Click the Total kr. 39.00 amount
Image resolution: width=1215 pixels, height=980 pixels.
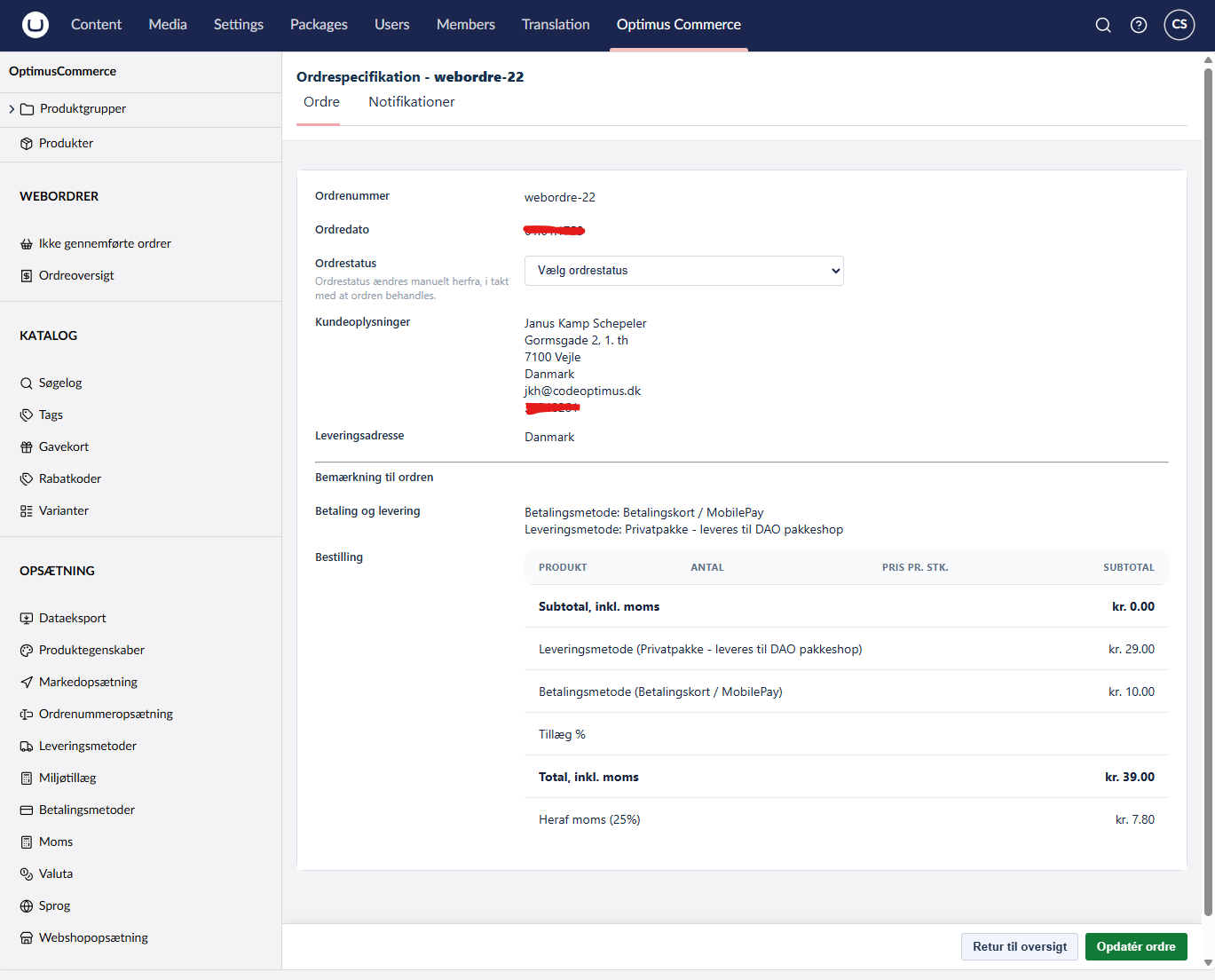pyautogui.click(x=1129, y=778)
